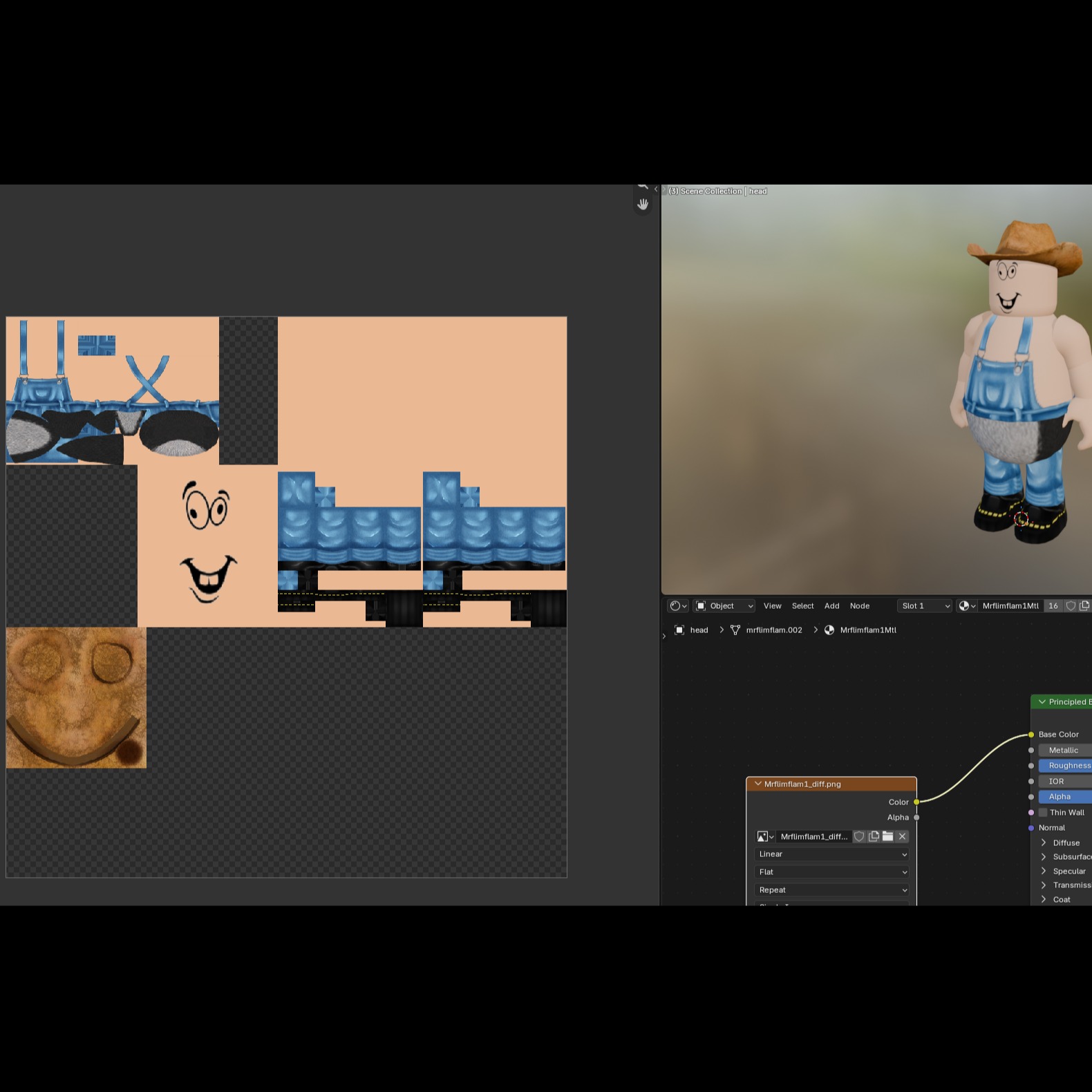1092x1092 pixels.
Task: Open the image browse dropdown icon in texture node
Action: coord(765,837)
